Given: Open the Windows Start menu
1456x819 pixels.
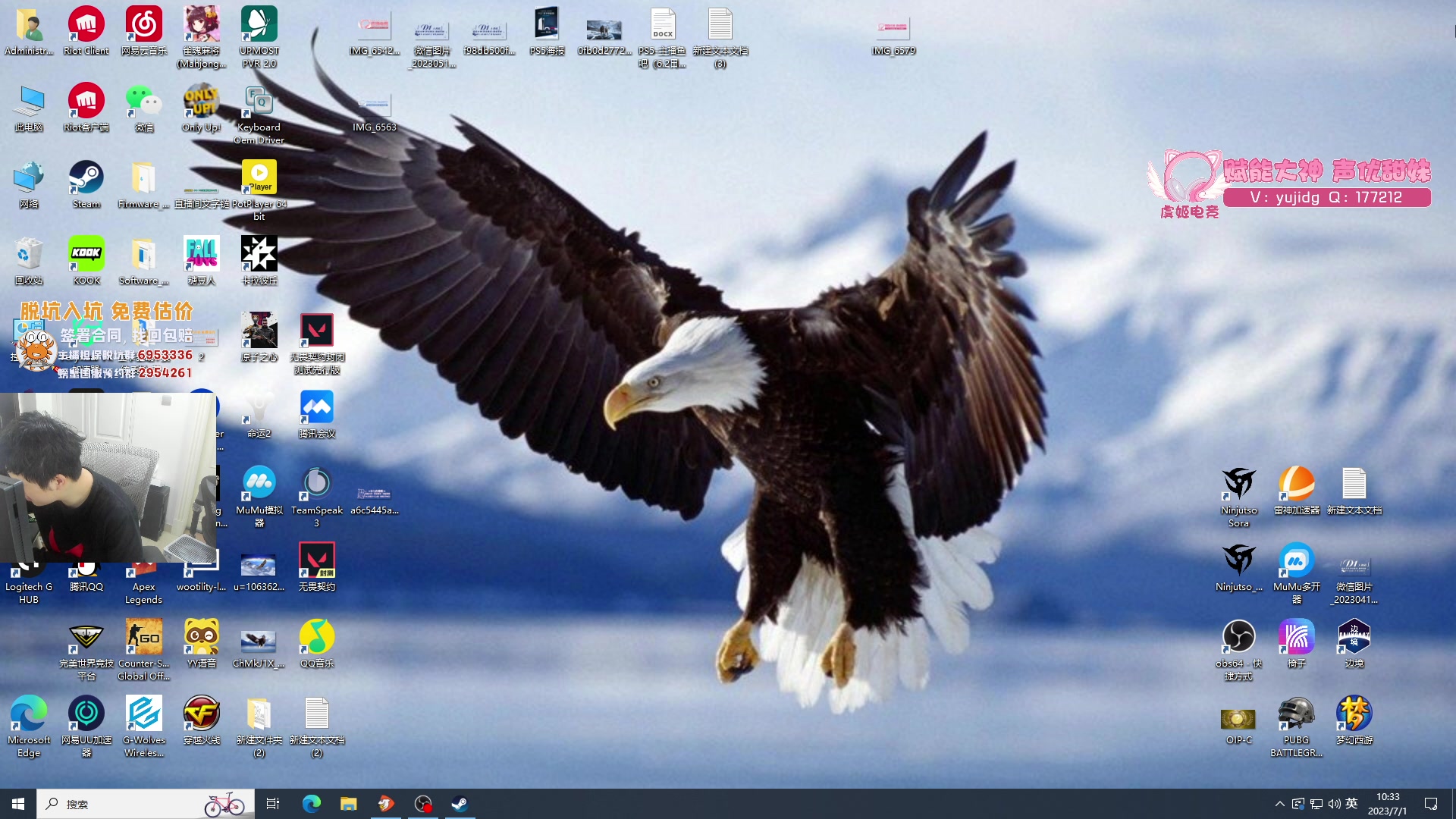Looking at the screenshot, I should pos(18,804).
